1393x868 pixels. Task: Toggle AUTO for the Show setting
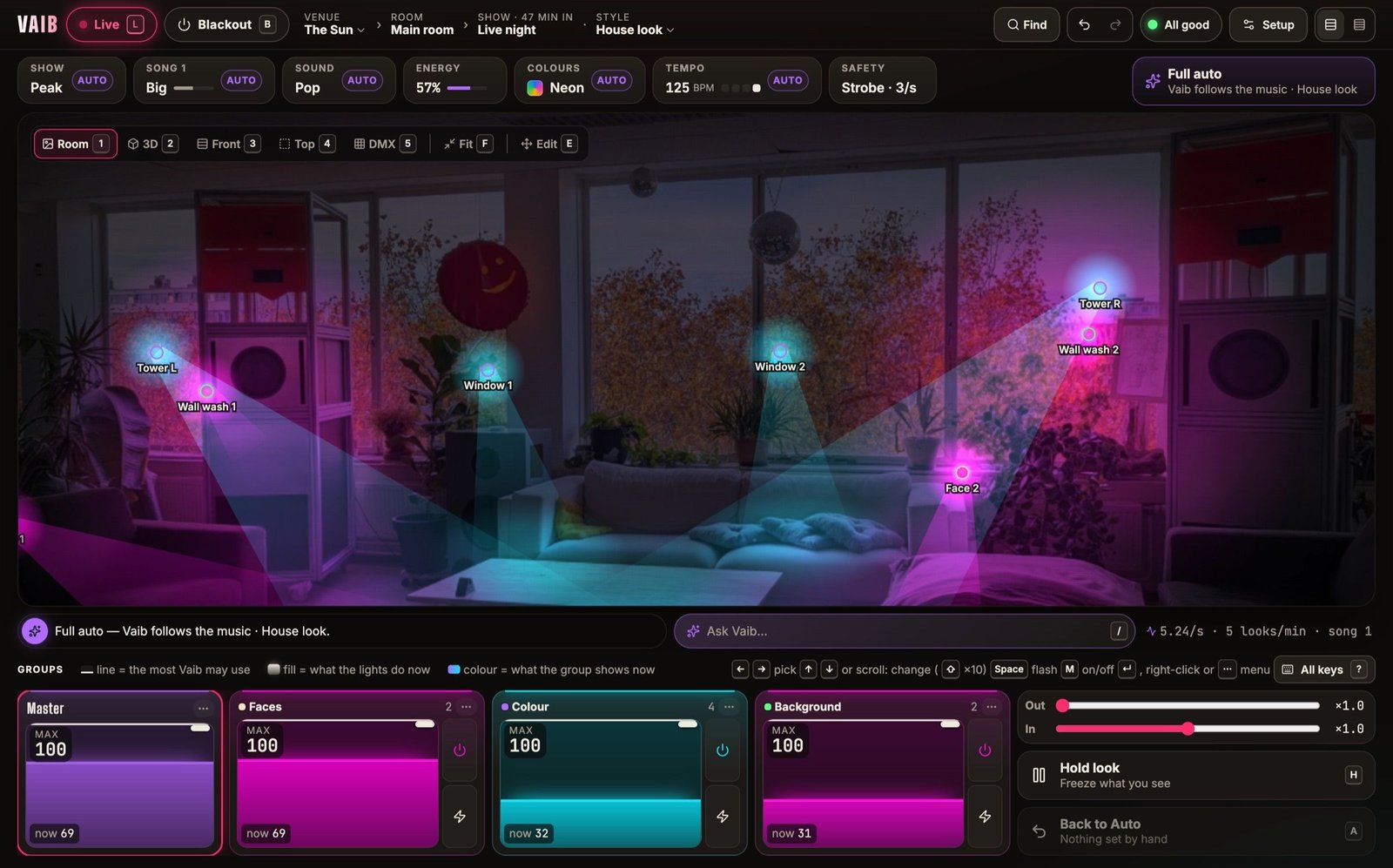92,80
